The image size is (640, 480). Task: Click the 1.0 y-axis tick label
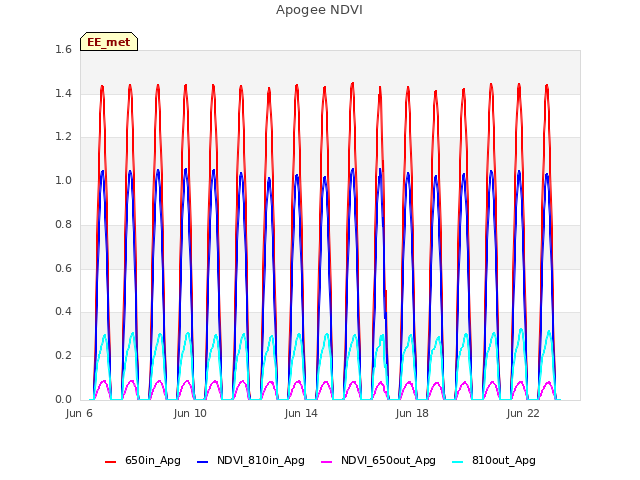[63, 180]
